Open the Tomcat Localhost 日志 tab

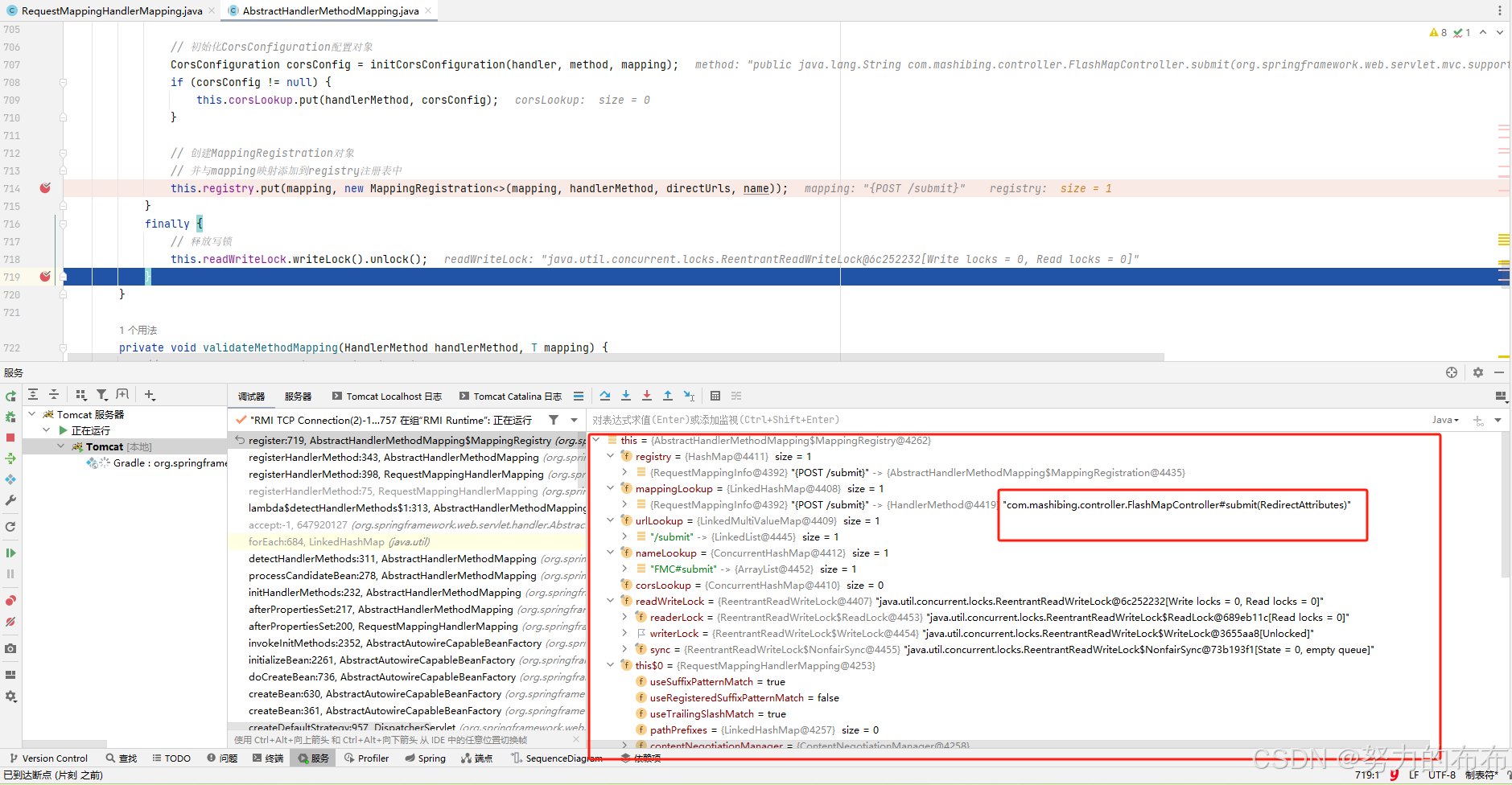(387, 397)
